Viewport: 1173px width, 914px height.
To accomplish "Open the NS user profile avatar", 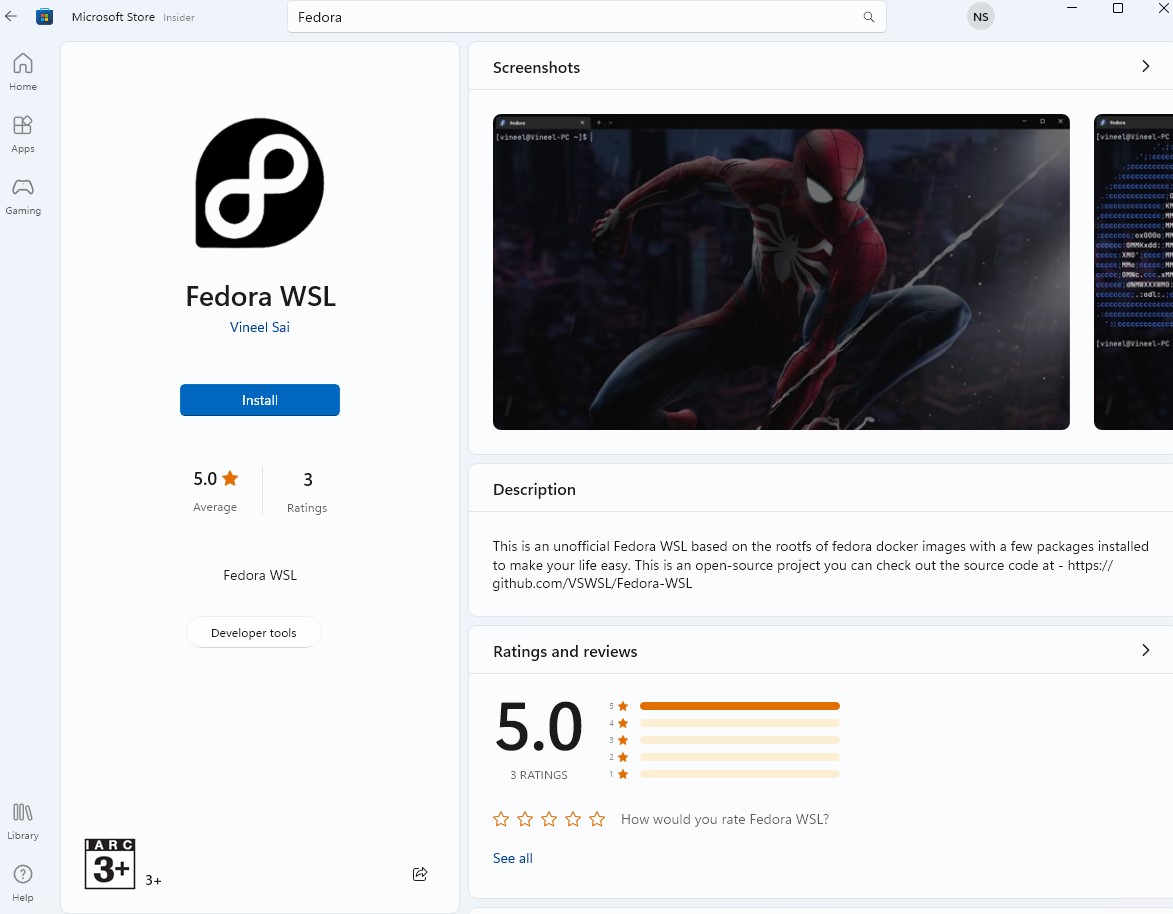I will 981,16.
